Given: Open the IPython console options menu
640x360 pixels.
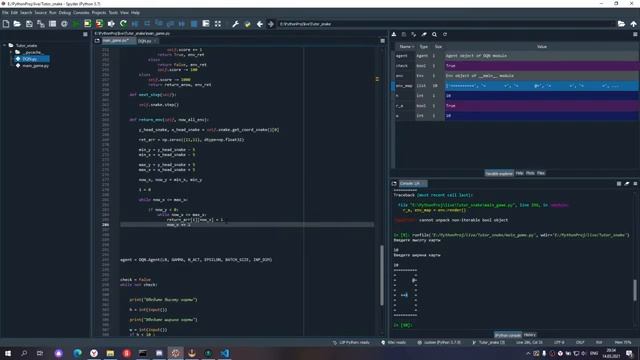Looking at the screenshot, I should [x=635, y=184].
